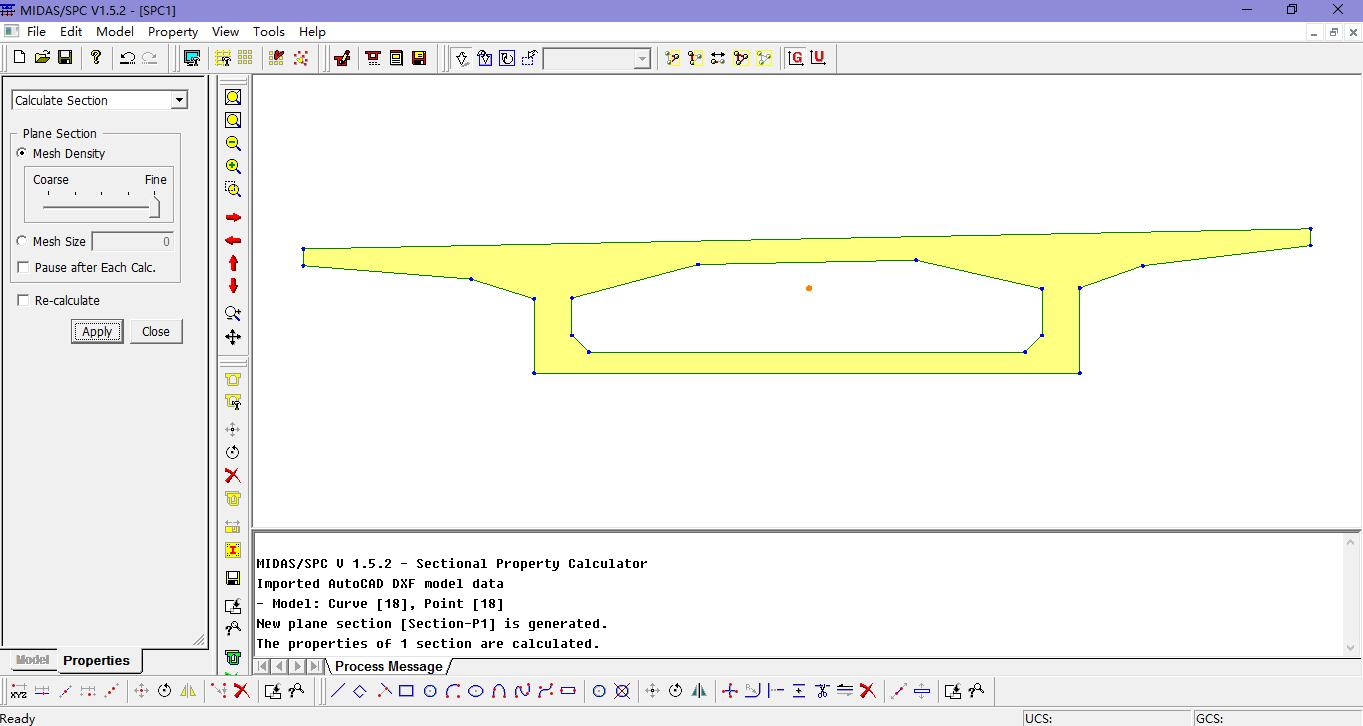Switch to the Model tab
This screenshot has width=1363, height=726.
(32, 660)
